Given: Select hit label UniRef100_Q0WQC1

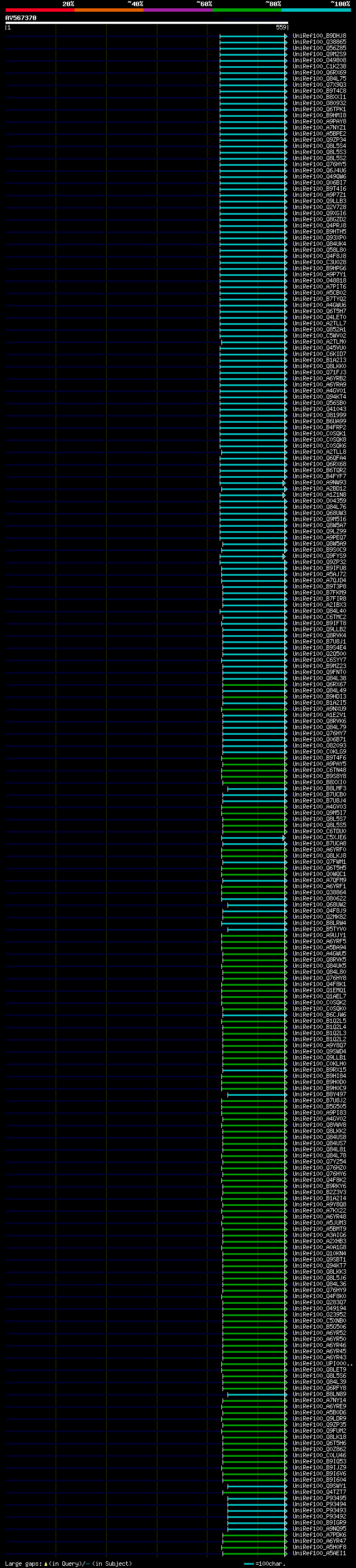Looking at the screenshot, I should click(x=319, y=874).
